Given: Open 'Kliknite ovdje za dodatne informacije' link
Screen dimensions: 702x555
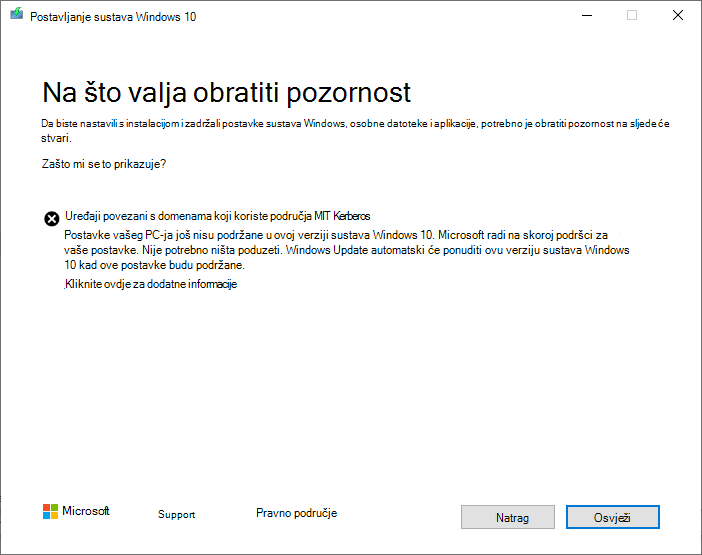Looking at the screenshot, I should pyautogui.click(x=151, y=284).
